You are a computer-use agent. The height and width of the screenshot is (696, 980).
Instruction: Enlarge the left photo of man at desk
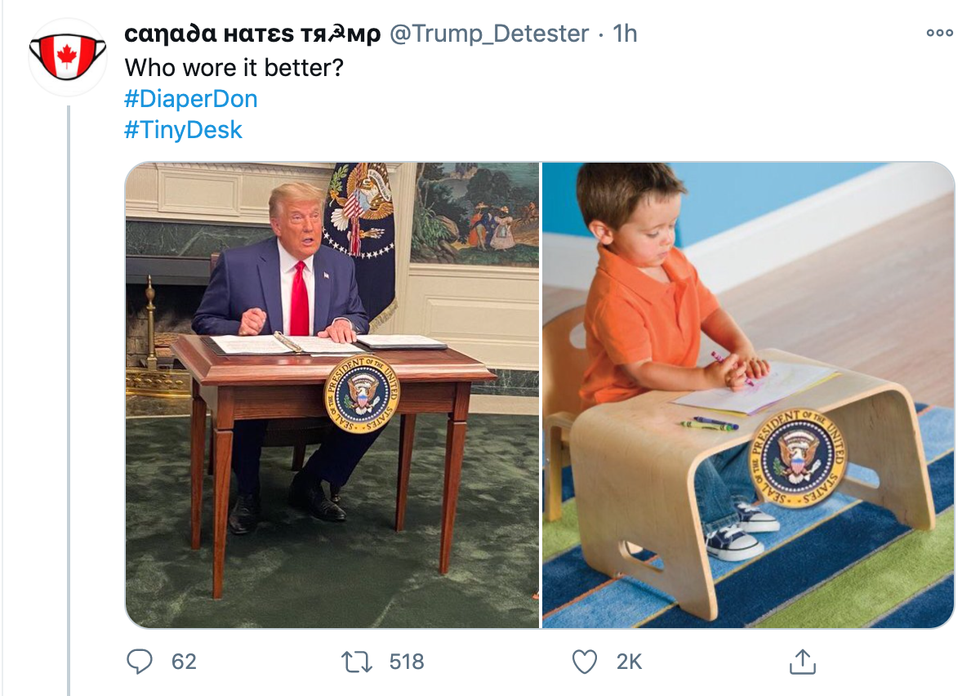[x=332, y=395]
